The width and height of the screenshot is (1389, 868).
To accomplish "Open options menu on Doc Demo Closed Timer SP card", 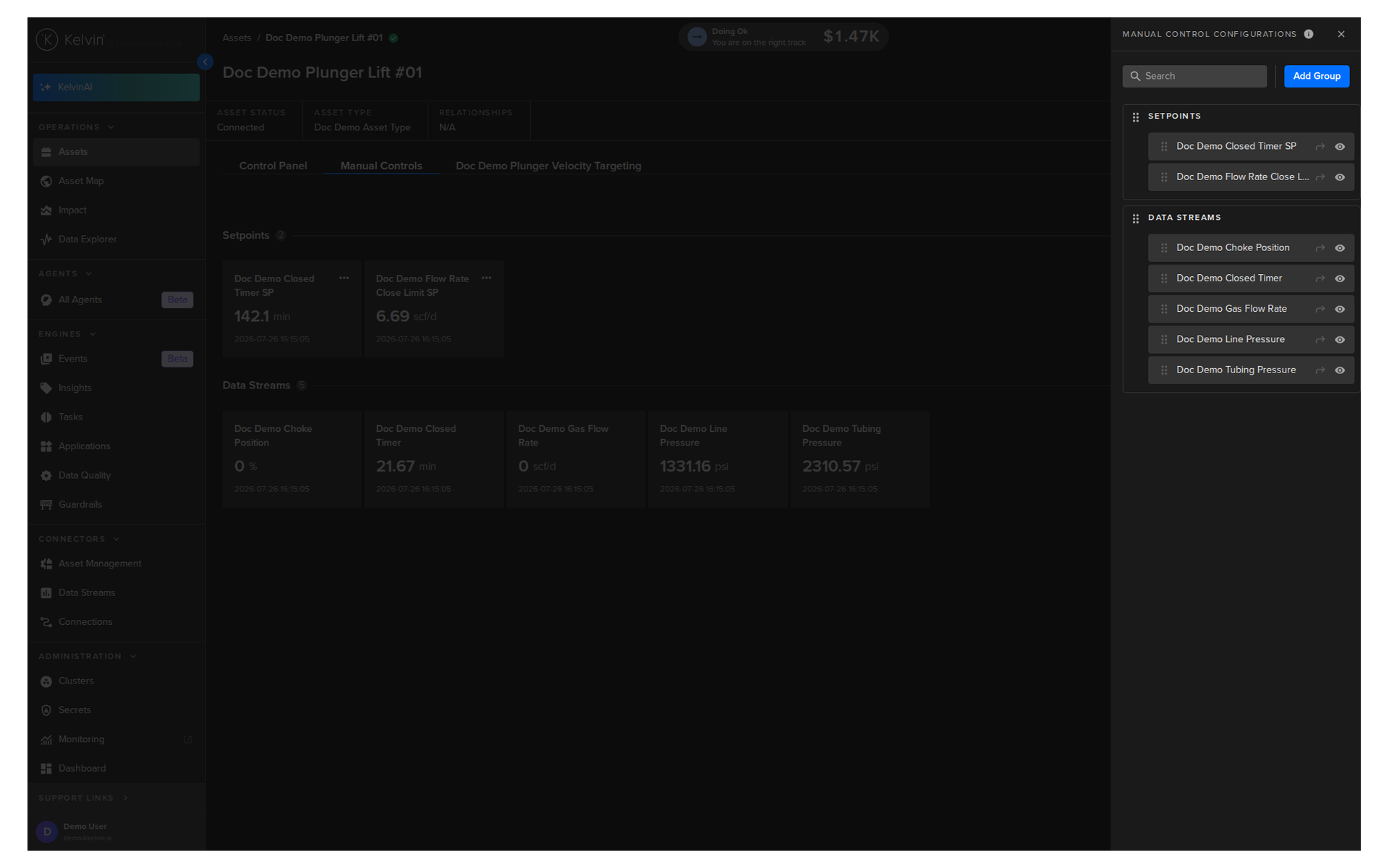I will (344, 278).
